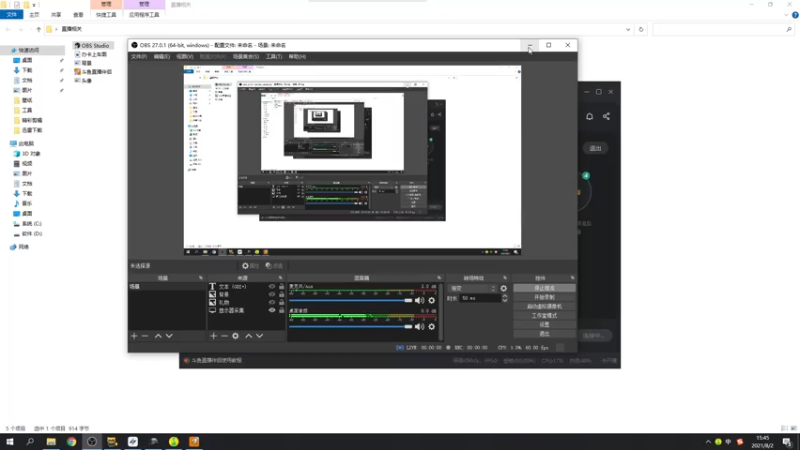
Task: Open scene transition properties gear
Action: (x=504, y=288)
